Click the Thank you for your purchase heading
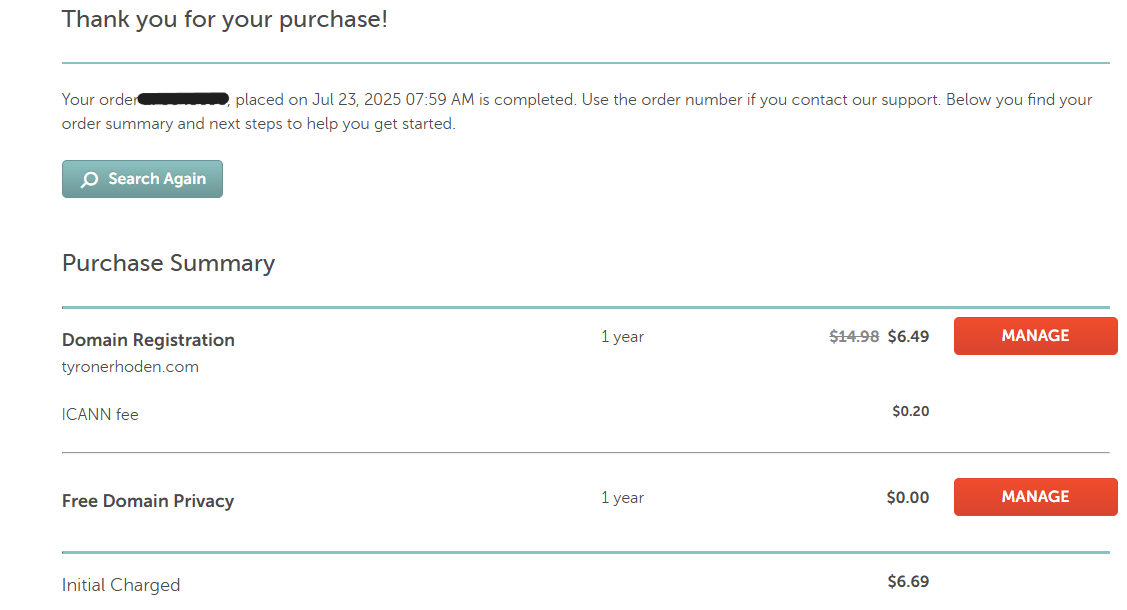 click(x=224, y=19)
